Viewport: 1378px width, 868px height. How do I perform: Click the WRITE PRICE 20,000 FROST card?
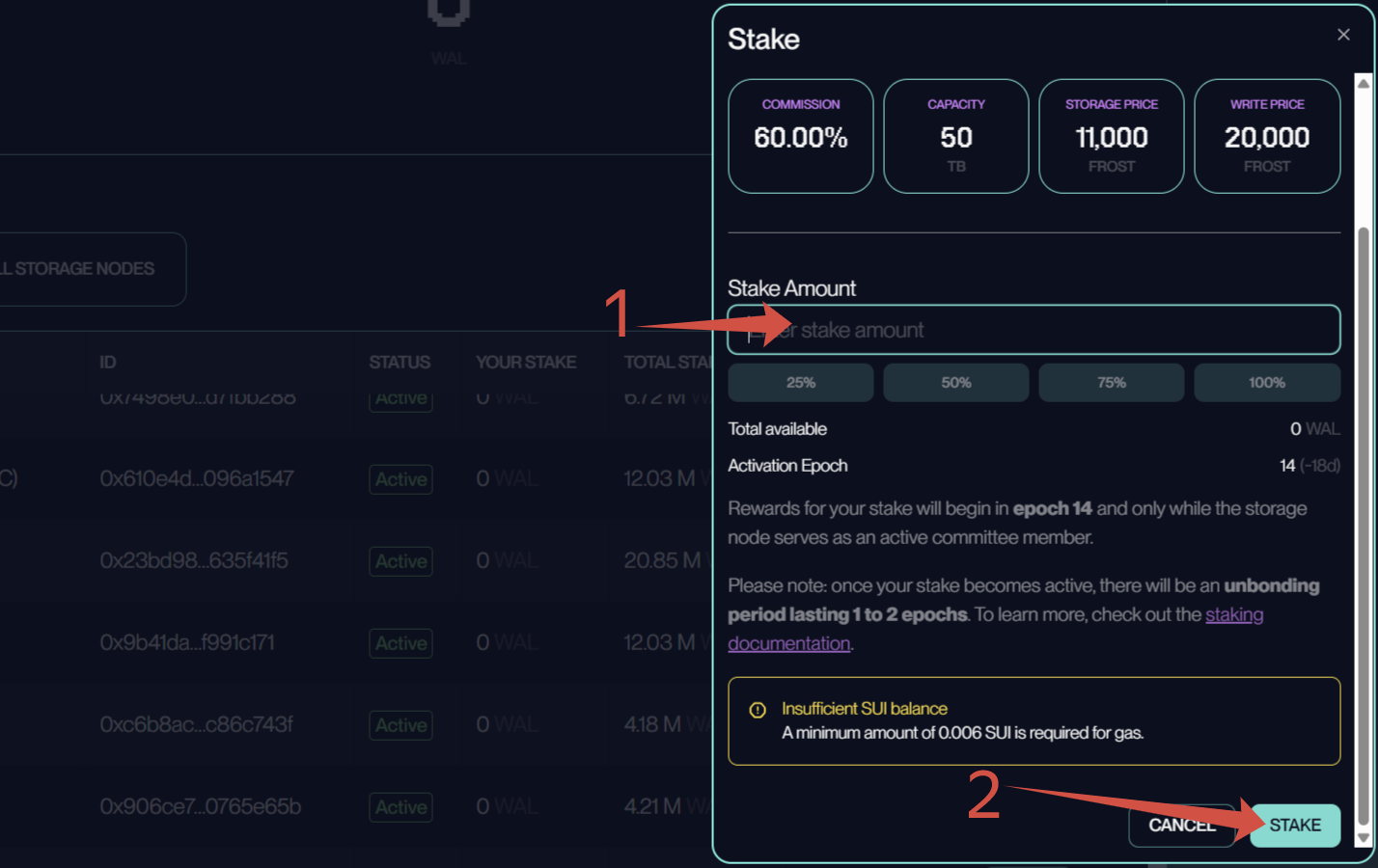1266,136
